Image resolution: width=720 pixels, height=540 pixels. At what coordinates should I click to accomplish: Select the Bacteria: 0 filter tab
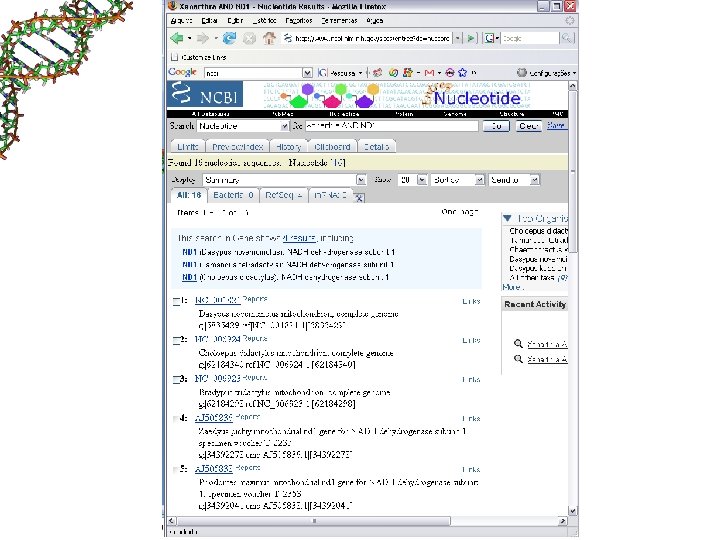click(233, 195)
